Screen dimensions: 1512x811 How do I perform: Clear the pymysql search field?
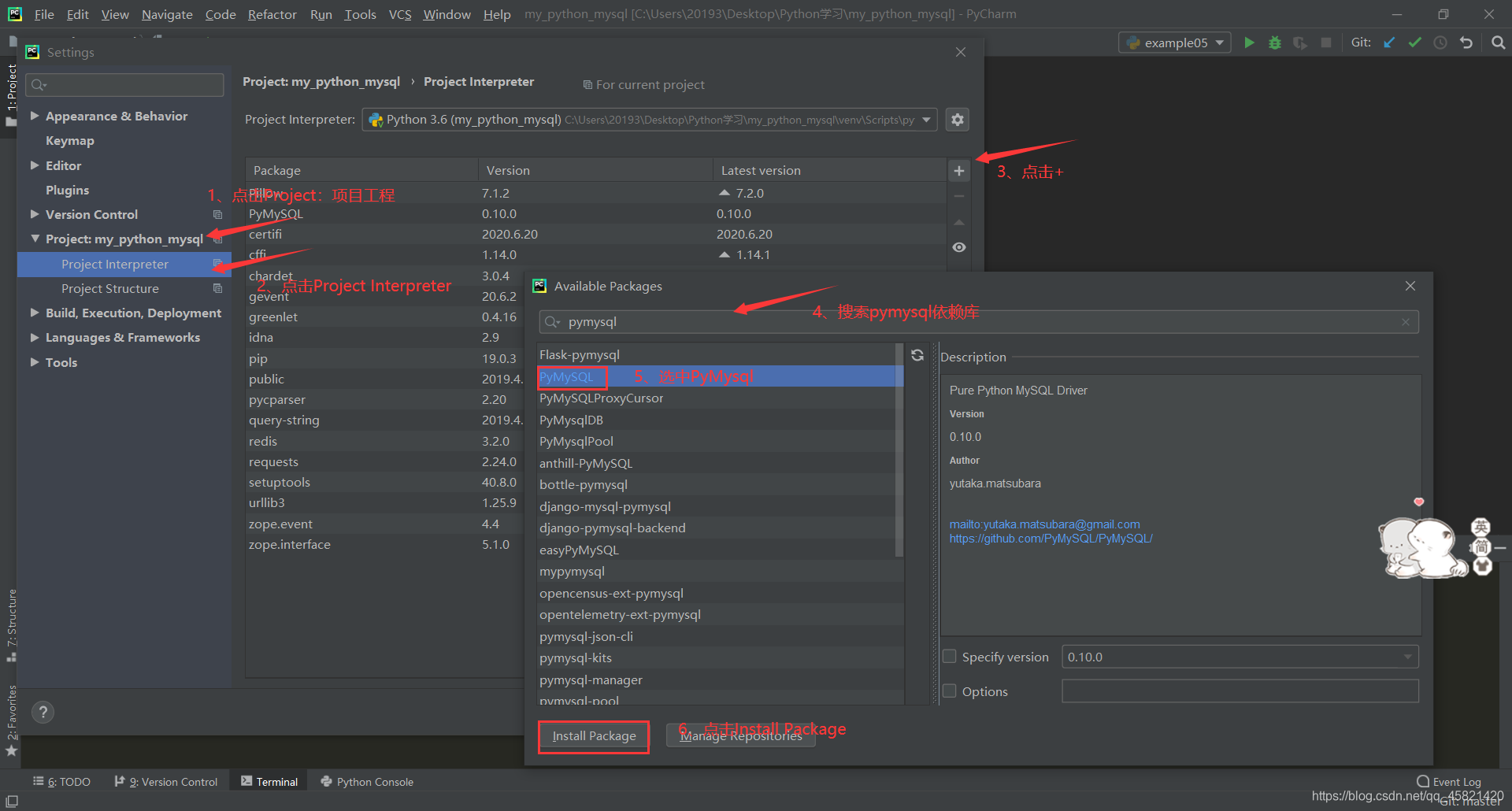coord(1406,322)
